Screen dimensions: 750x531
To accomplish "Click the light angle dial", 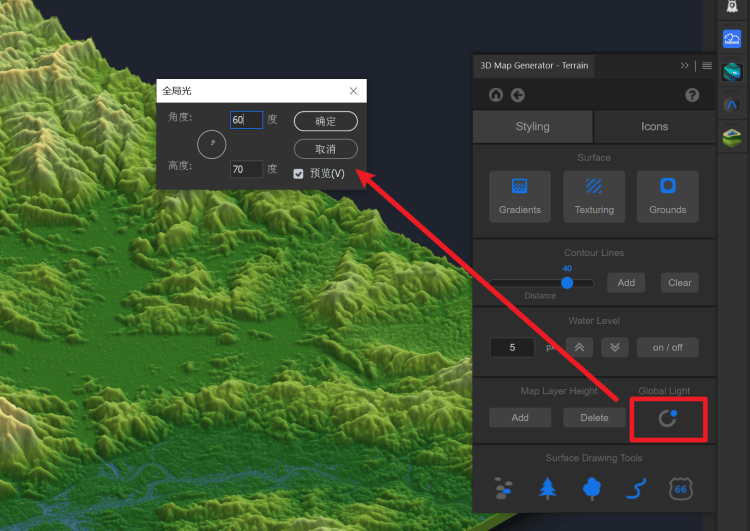I will [x=211, y=144].
